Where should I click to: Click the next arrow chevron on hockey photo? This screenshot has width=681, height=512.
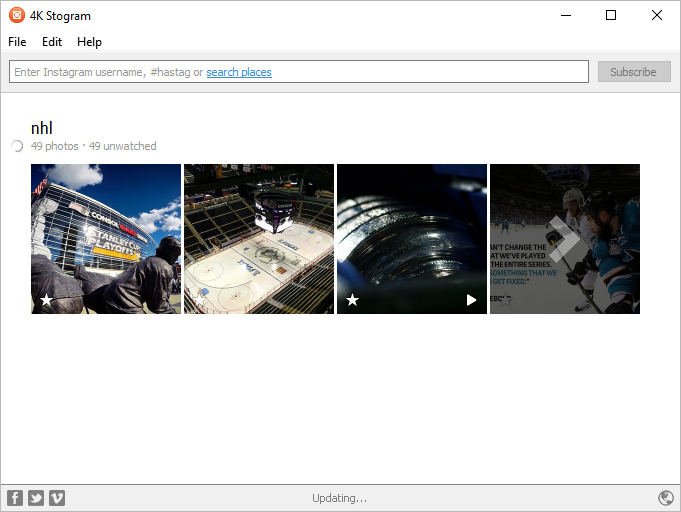pos(563,239)
